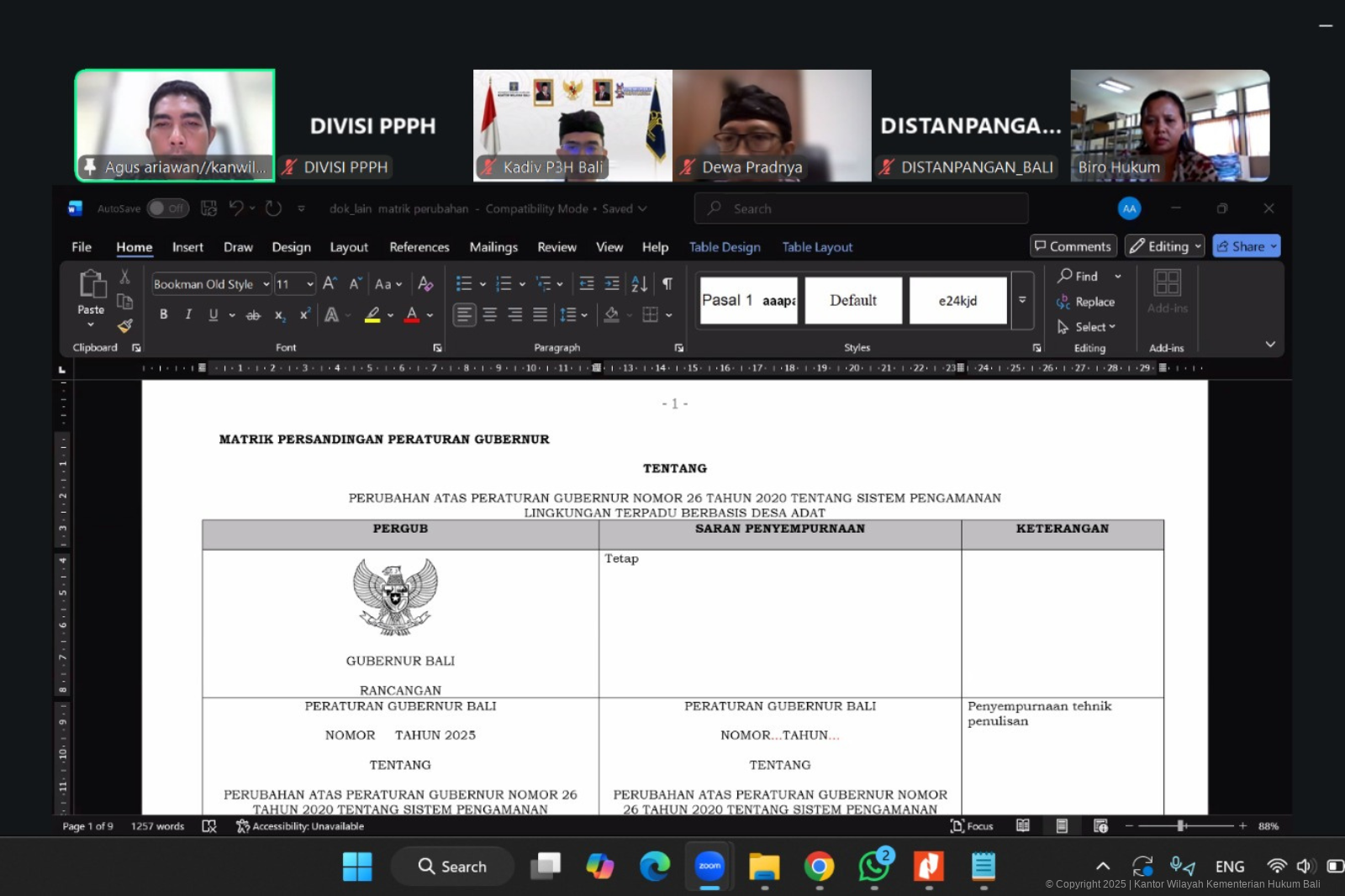Screen dimensions: 1345x896
Task: Click the Strikethrough icon
Action: pyautogui.click(x=253, y=315)
